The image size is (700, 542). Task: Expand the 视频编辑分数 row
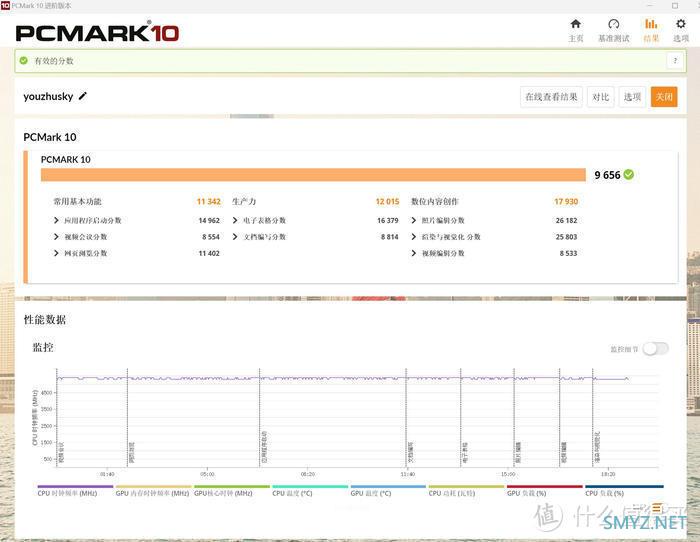click(x=414, y=253)
